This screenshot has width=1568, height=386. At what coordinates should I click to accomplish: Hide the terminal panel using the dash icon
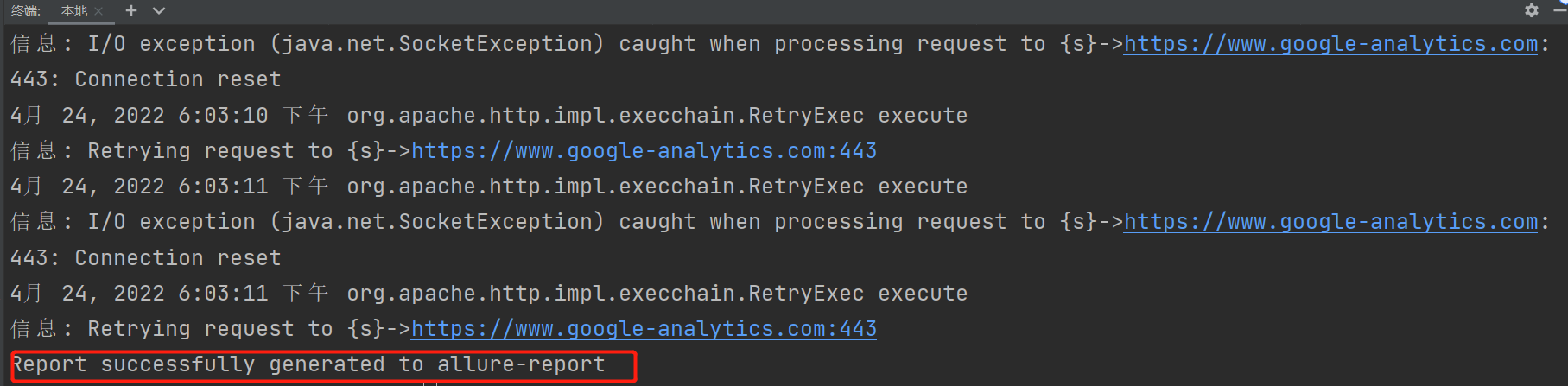tap(1560, 10)
